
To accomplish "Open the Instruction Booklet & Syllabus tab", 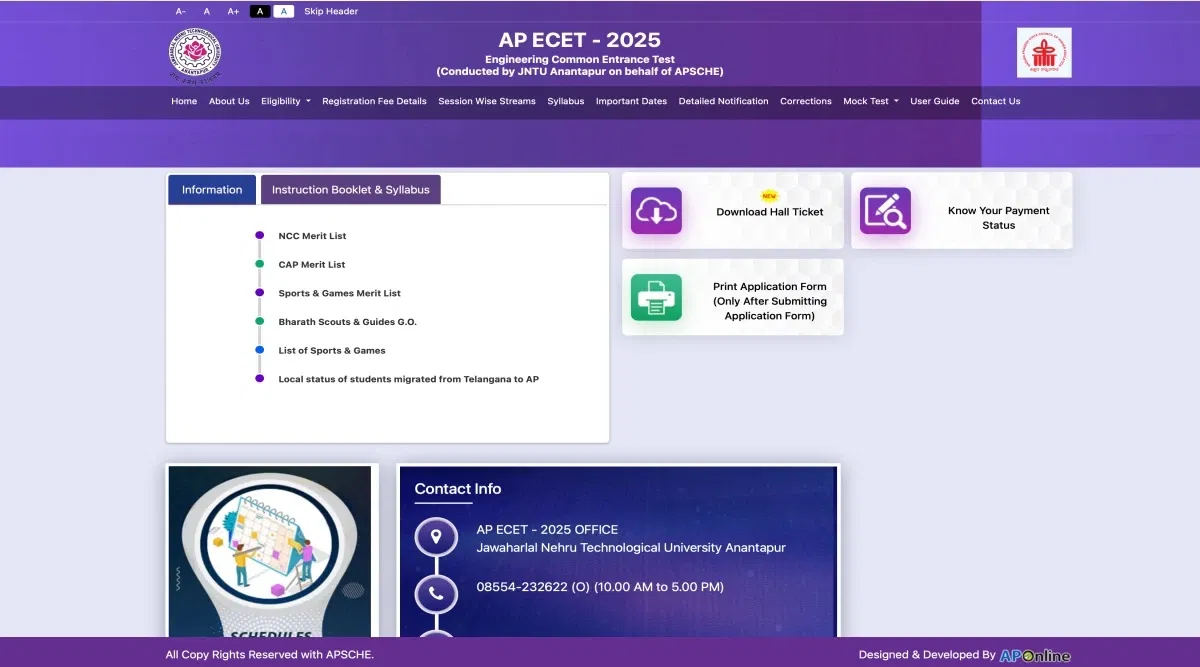I will coord(350,190).
